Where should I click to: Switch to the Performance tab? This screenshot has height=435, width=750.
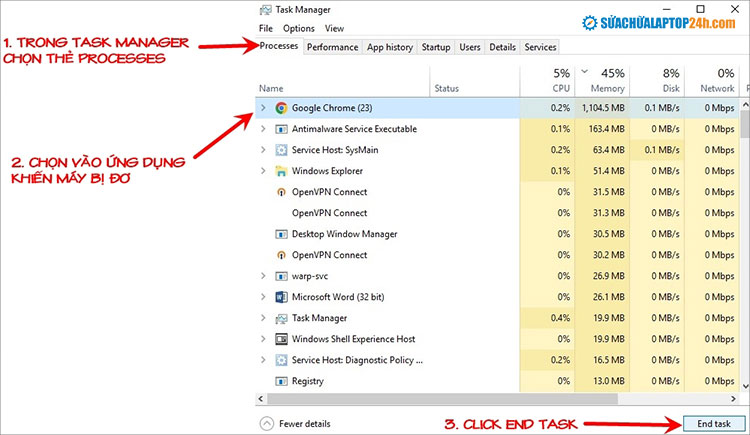[332, 47]
